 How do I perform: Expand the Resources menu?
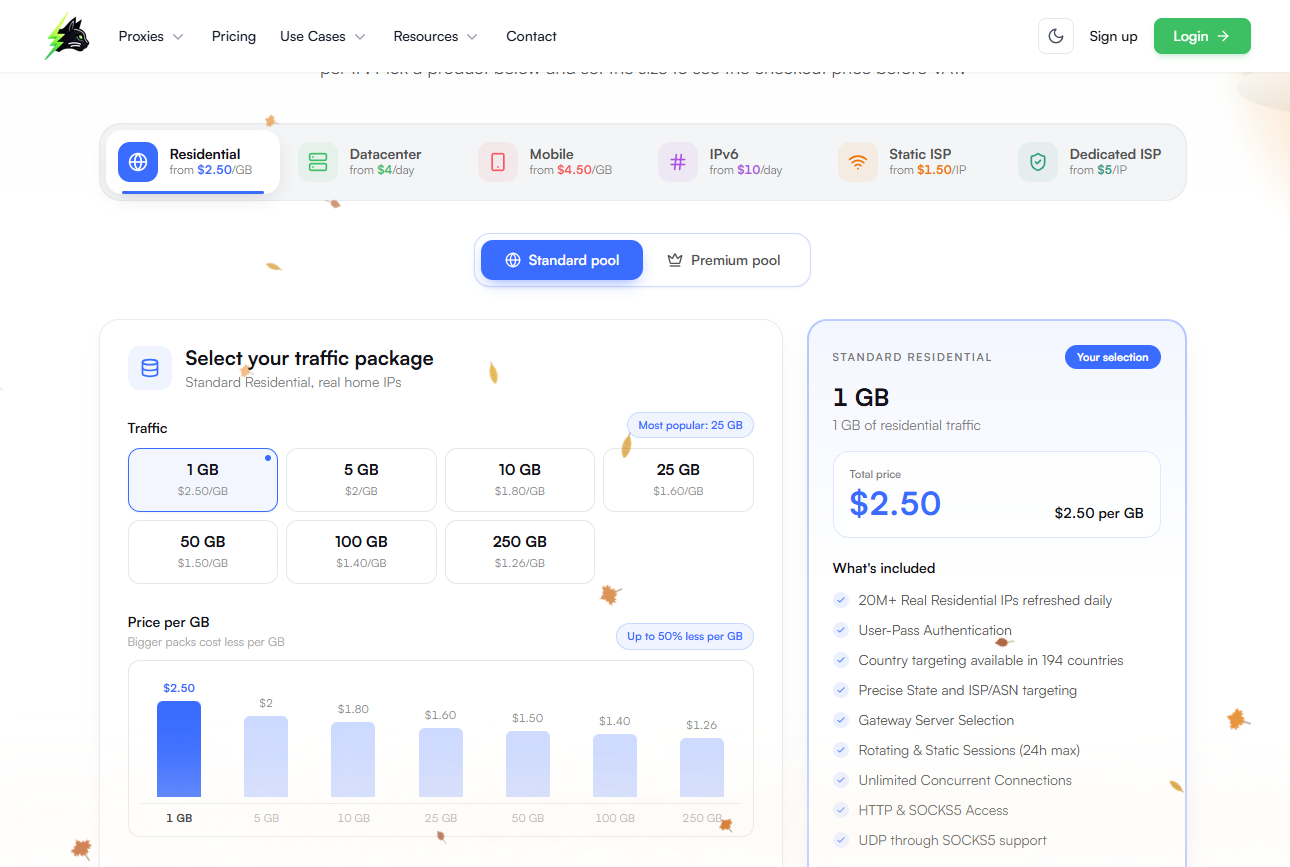[x=436, y=36]
